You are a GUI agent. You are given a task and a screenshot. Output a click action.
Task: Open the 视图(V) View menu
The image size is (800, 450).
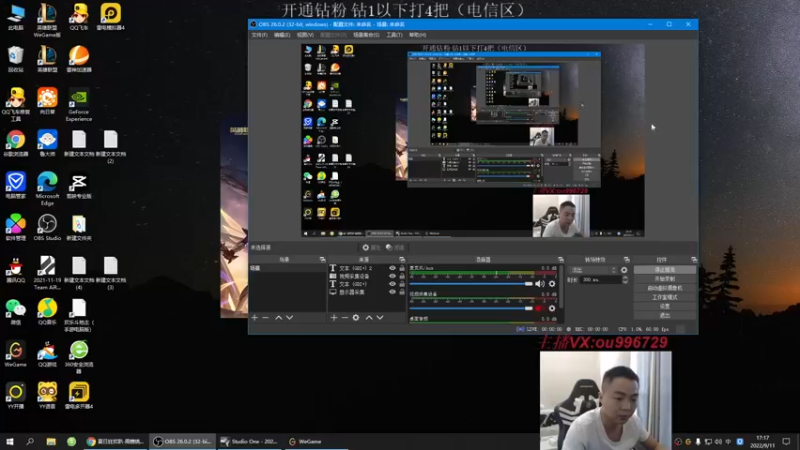305,35
